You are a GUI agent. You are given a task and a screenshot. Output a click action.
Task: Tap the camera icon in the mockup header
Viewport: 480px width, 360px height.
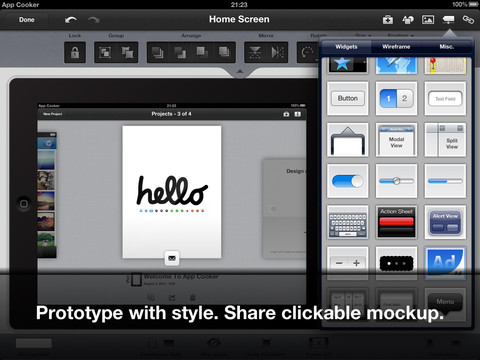pos(286,114)
